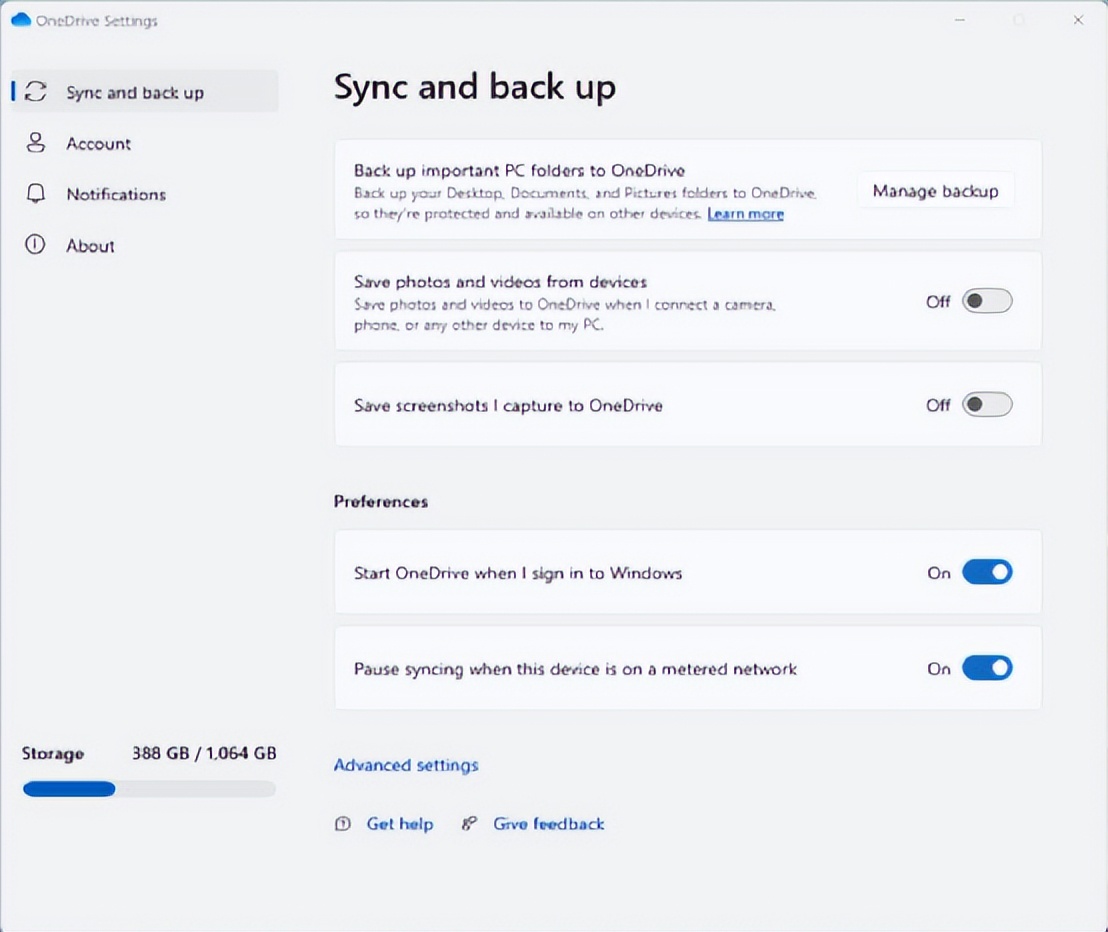Click the Give feedback link
Screen dimensions: 1108x932
(548, 823)
